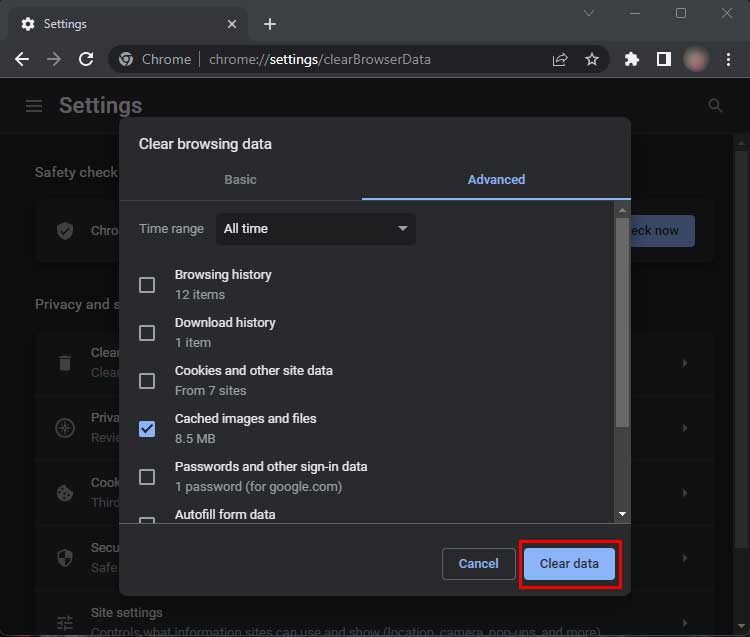Switch to the Basic tab
This screenshot has height=637, width=750.
[x=240, y=180]
